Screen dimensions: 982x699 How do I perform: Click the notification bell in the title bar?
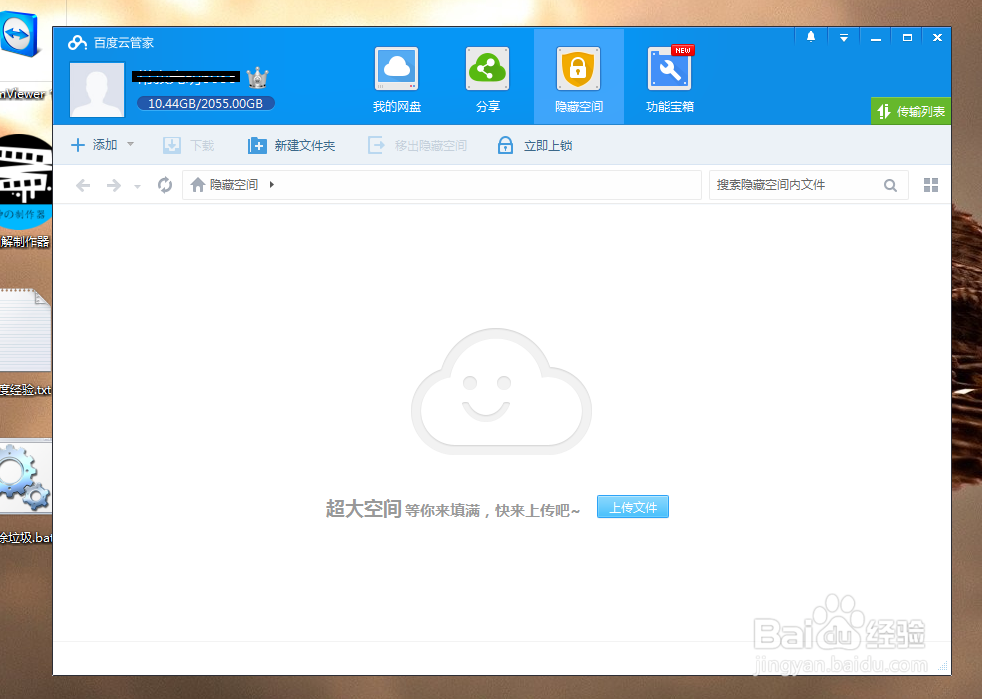810,37
